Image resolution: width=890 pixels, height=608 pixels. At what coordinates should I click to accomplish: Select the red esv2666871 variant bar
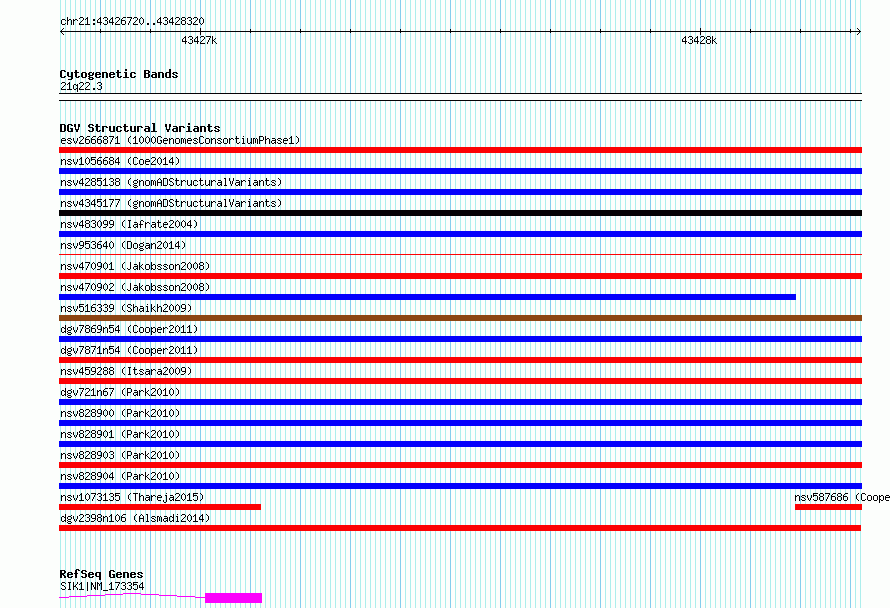[460, 150]
